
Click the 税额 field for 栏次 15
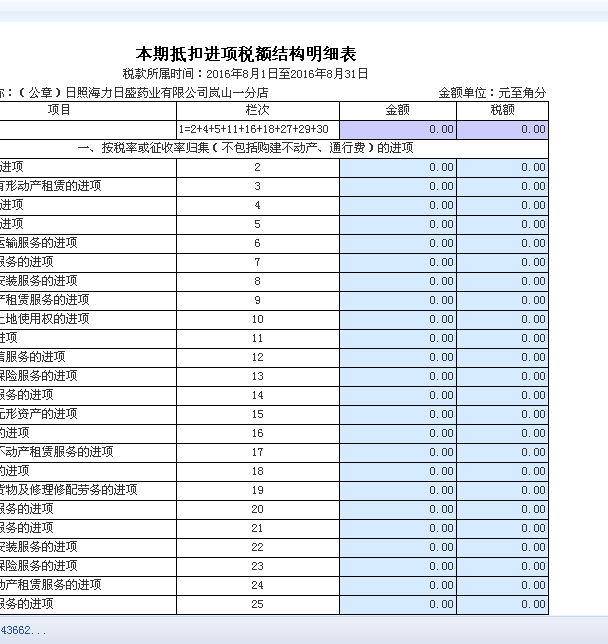(502, 414)
